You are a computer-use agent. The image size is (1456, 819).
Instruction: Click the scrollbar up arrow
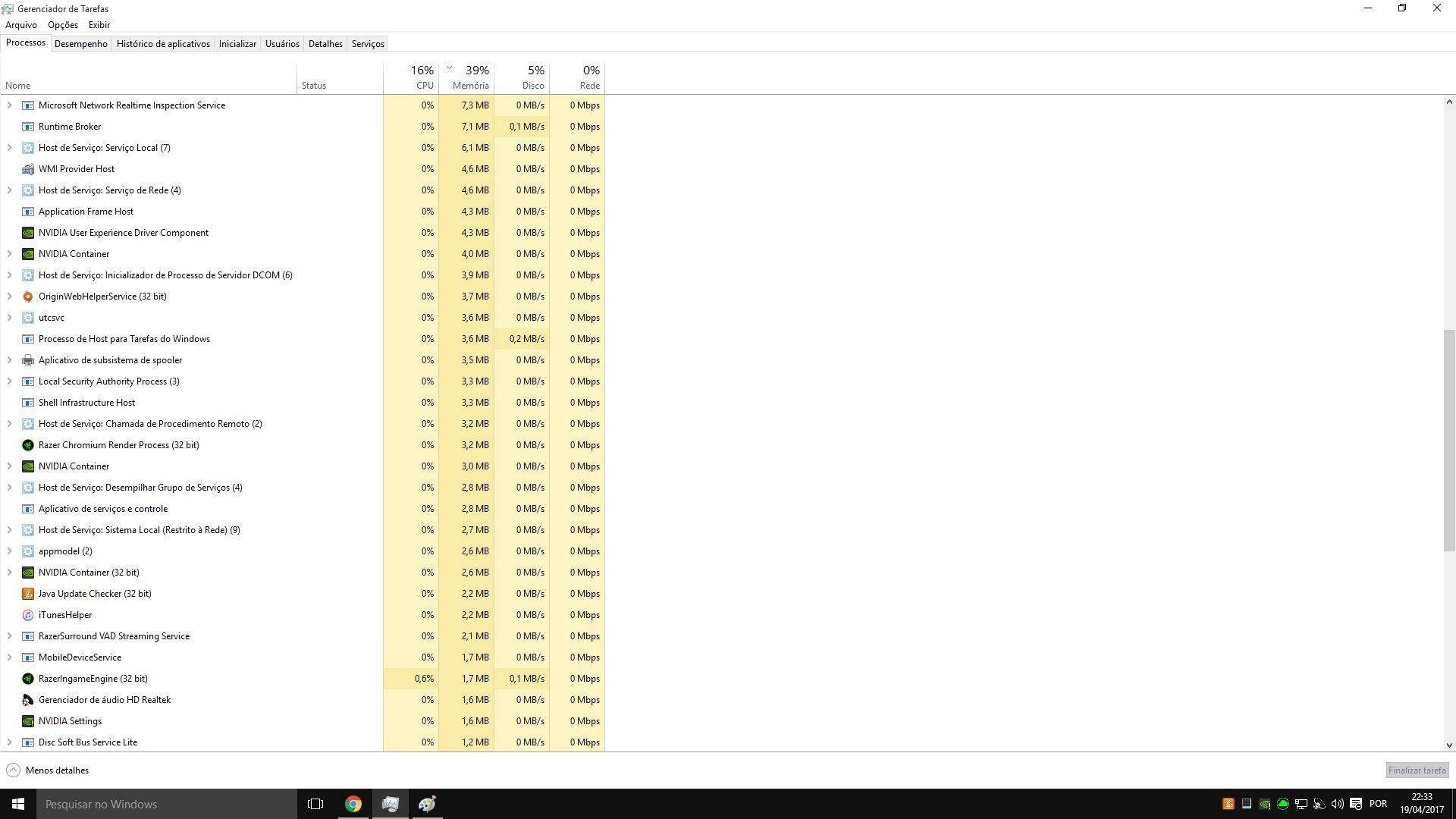[x=1449, y=102]
